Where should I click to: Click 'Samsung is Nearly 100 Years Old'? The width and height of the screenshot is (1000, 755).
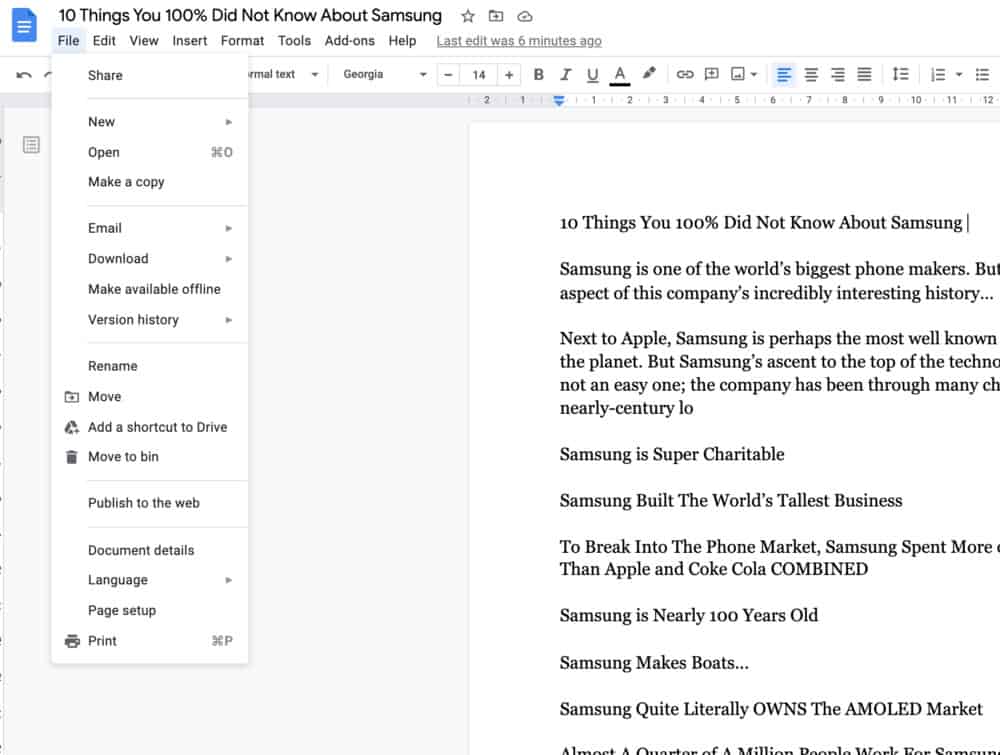[x=688, y=616]
